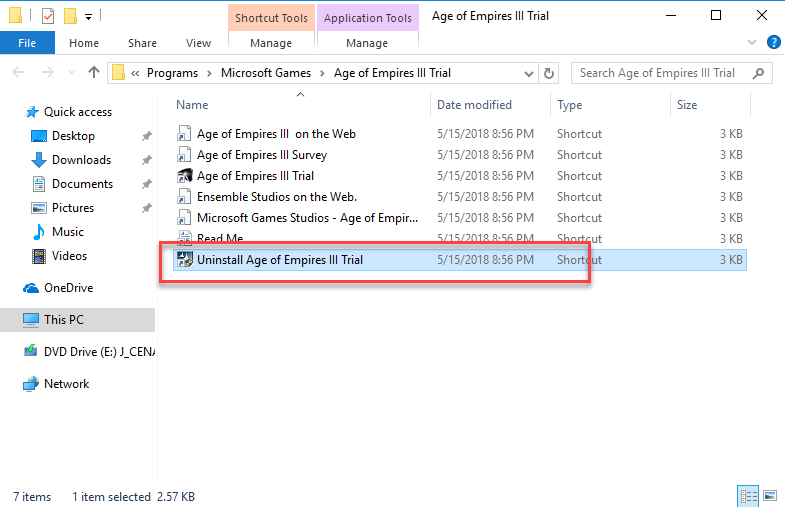
Task: Click the pin icon next to Documents
Action: coord(146,184)
